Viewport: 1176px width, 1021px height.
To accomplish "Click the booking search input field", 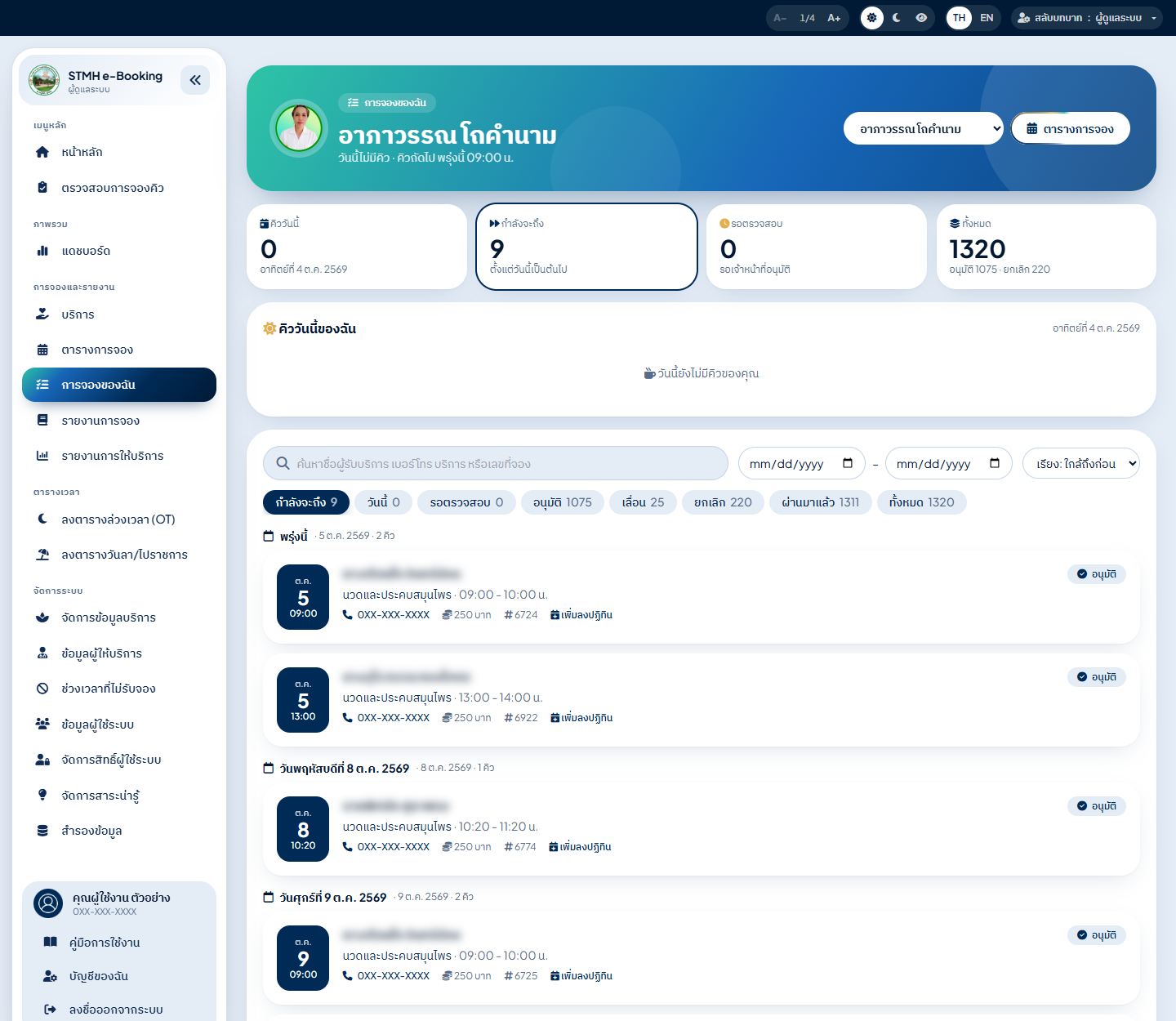I will click(x=496, y=463).
